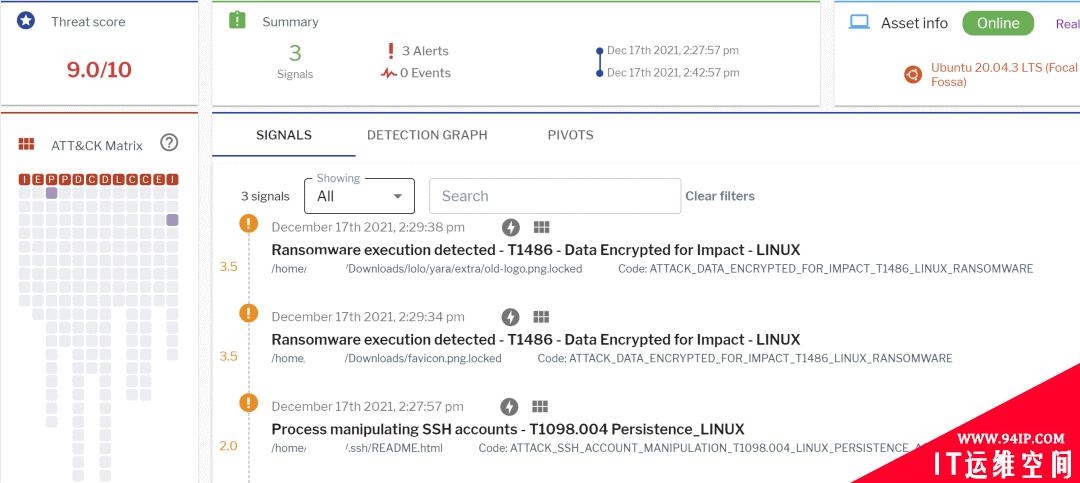Click matrix grid icon on 2:29:34 pm signal
Image resolution: width=1080 pixels, height=483 pixels.
pos(541,316)
